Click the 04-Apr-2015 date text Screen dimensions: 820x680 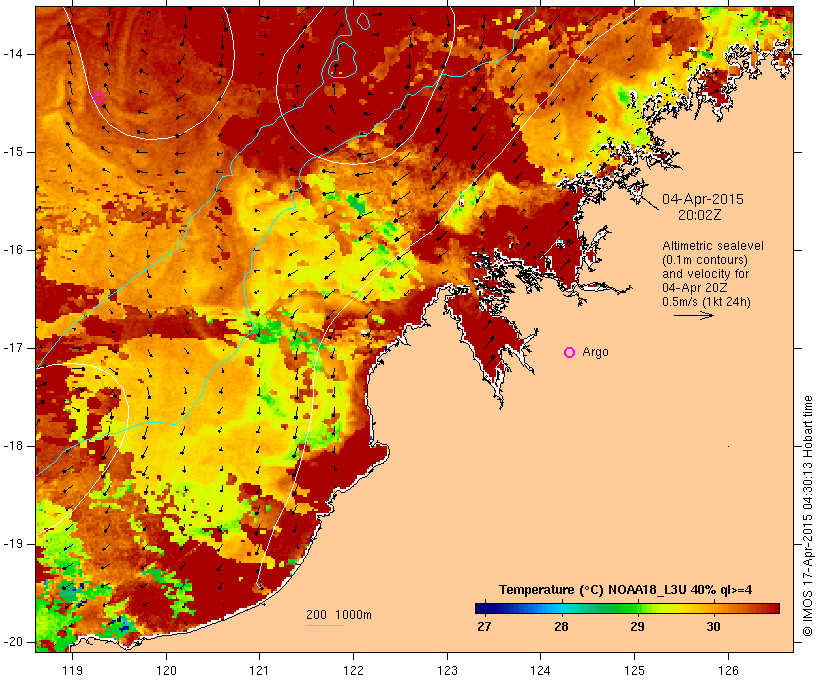click(x=703, y=199)
